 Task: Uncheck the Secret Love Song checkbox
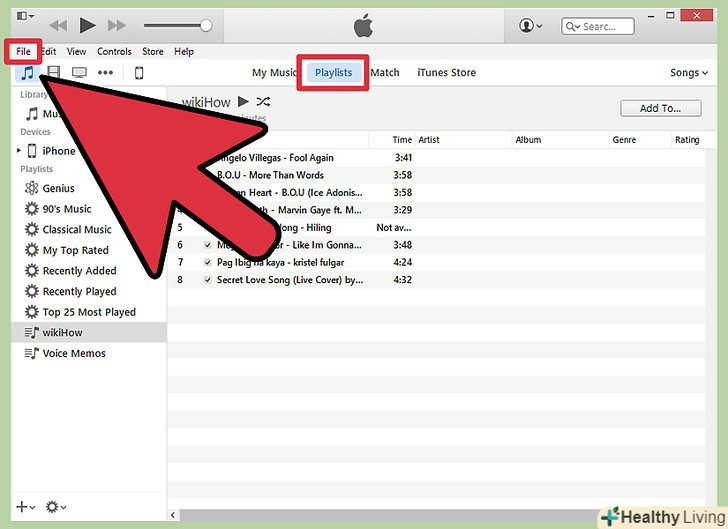[208, 280]
